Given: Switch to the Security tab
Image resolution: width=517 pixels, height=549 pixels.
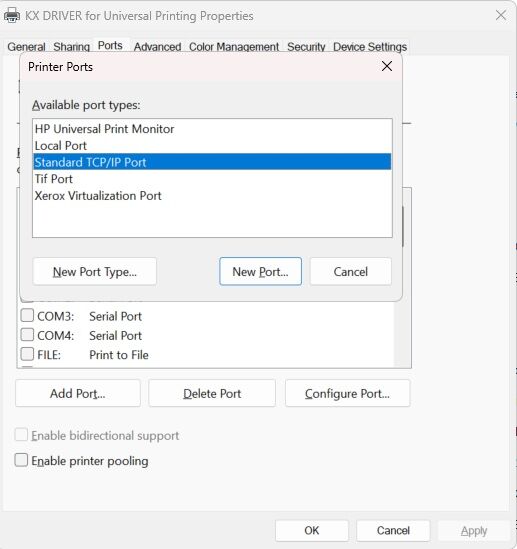Looking at the screenshot, I should 306,47.
